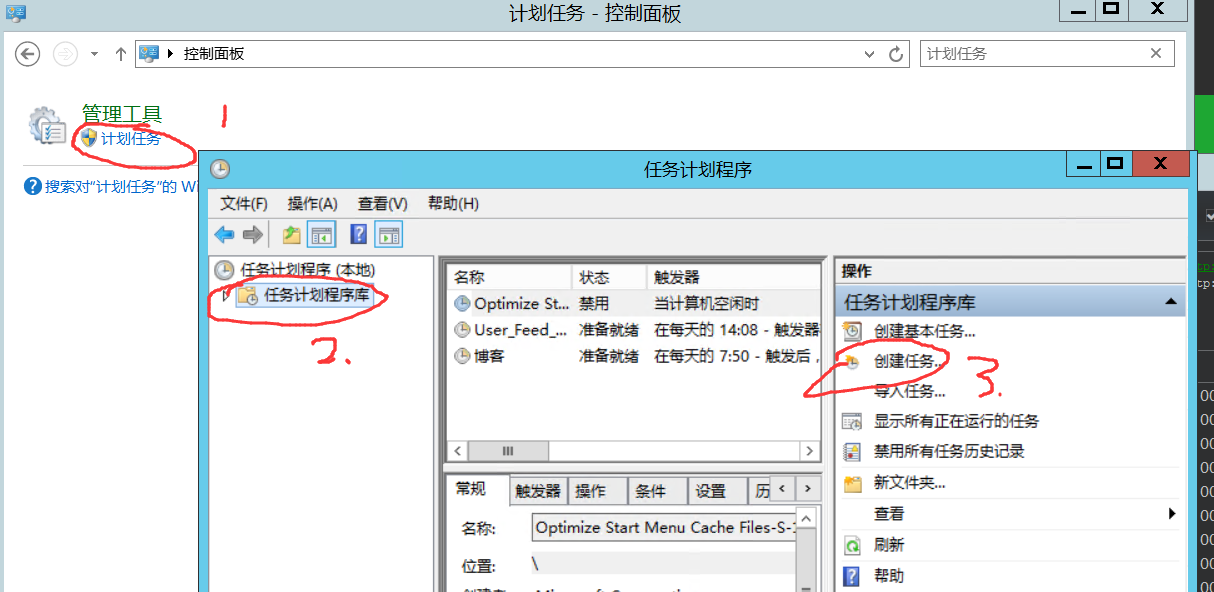
Task: Click the 名称 field containing Optimize Start Menu
Action: [x=666, y=527]
